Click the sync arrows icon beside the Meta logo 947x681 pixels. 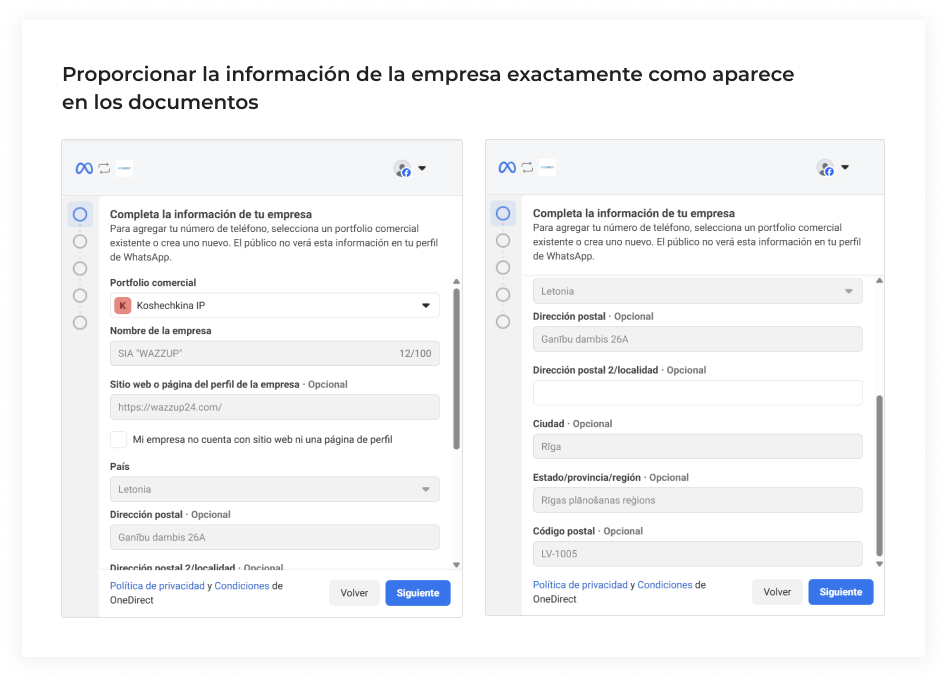tap(103, 168)
